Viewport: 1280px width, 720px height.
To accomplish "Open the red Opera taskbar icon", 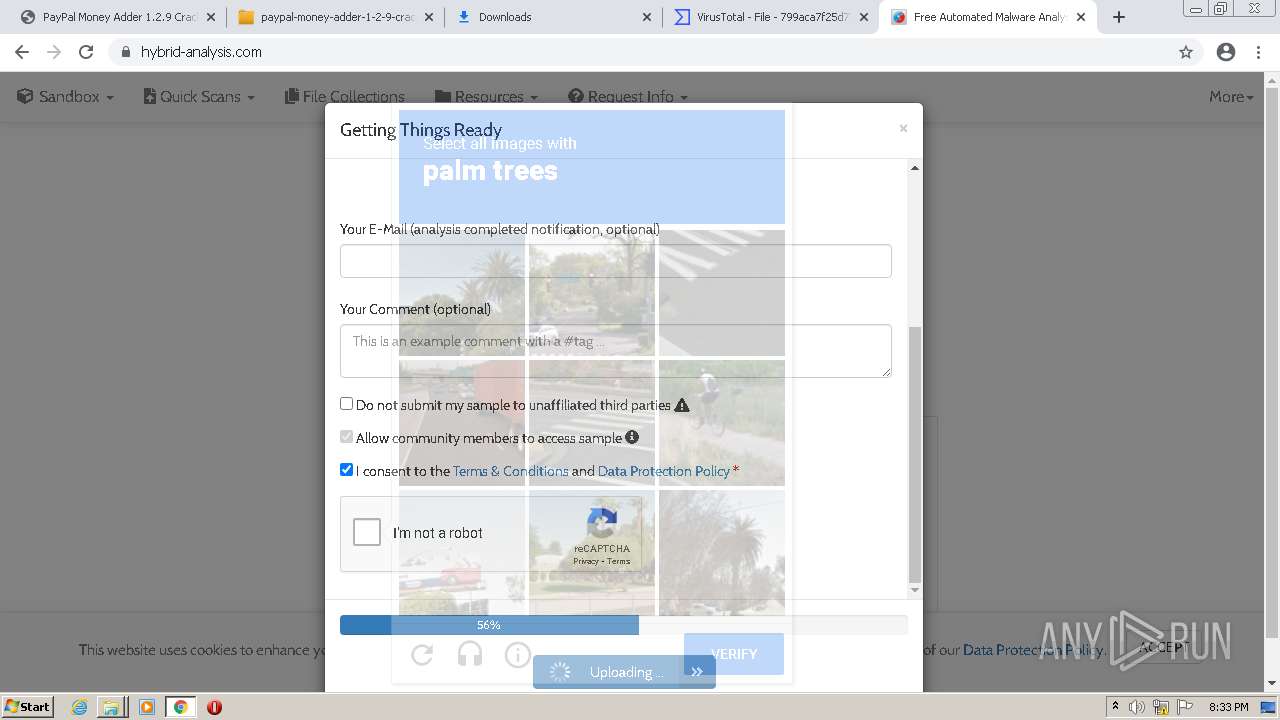I will (x=214, y=707).
